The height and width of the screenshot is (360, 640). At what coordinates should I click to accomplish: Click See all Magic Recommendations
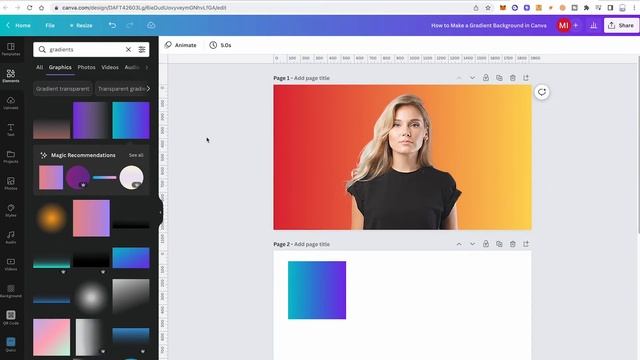point(136,155)
